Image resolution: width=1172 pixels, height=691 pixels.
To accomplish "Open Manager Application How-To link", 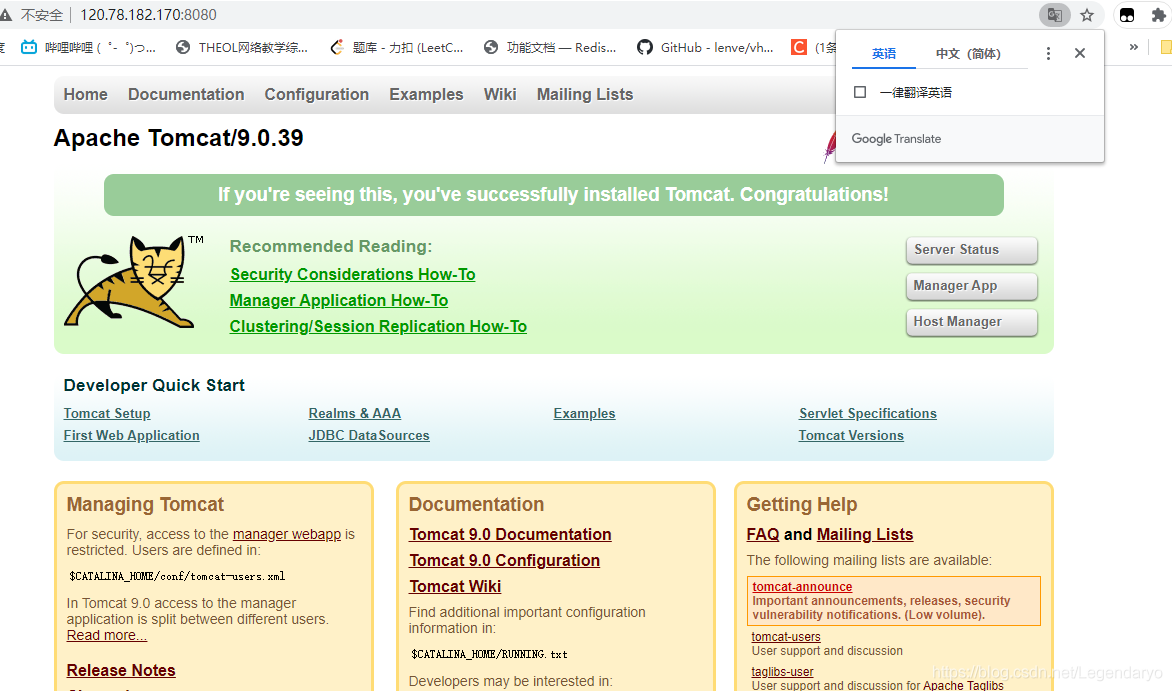I will point(339,301).
